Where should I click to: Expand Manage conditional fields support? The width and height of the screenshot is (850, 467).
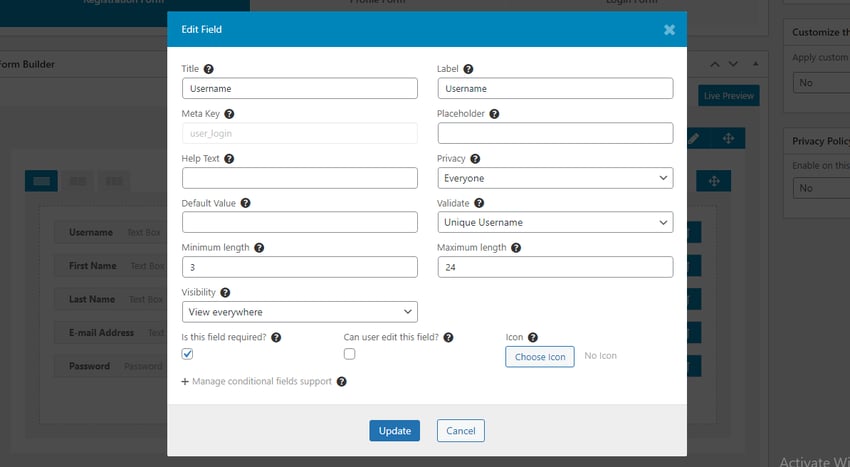coord(256,381)
